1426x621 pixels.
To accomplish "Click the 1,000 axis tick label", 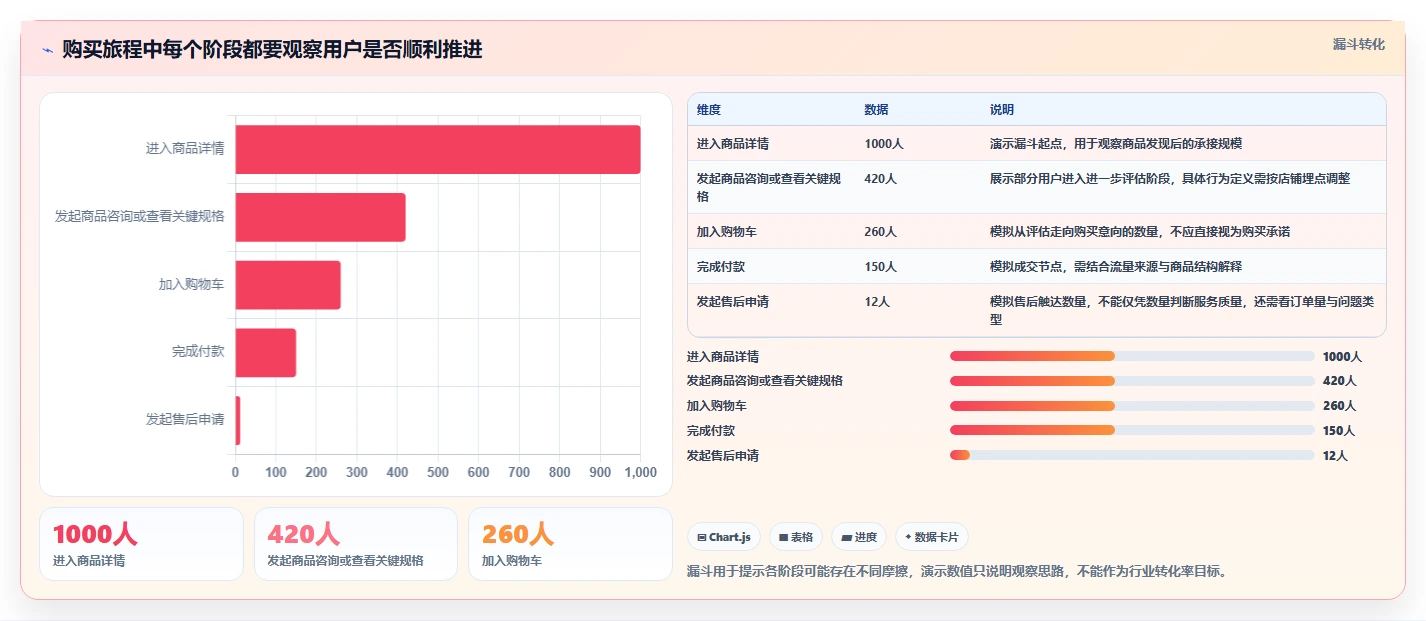I will (640, 472).
